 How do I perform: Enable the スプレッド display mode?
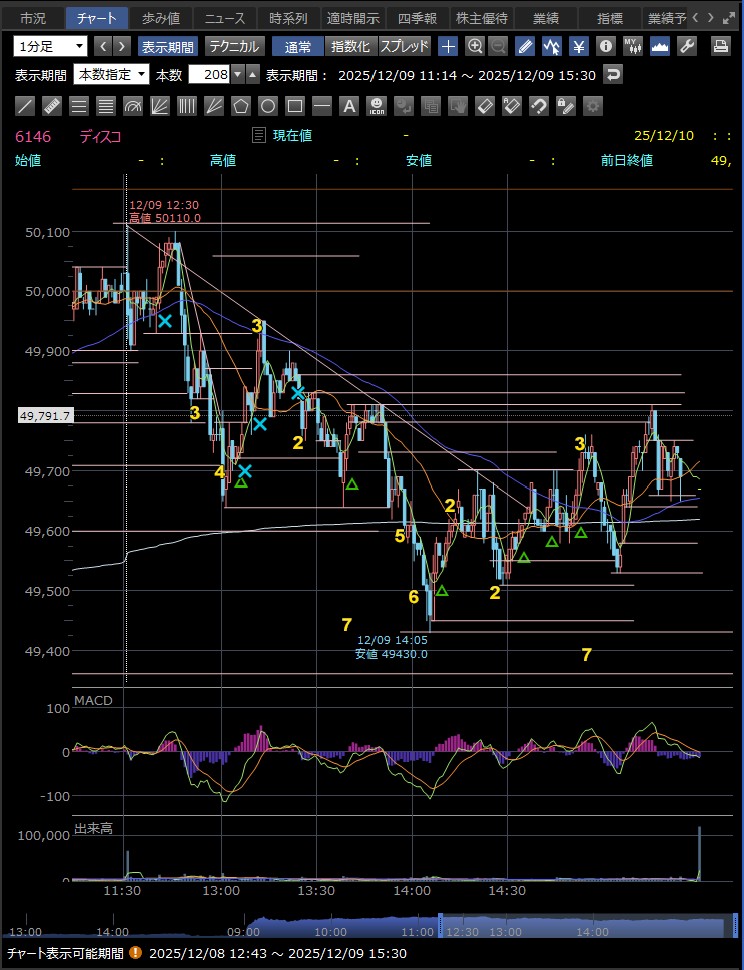point(404,46)
